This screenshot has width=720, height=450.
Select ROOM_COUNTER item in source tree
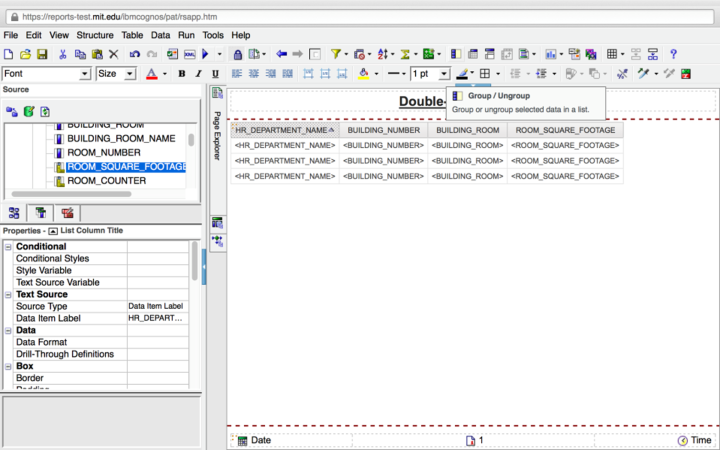pyautogui.click(x=106, y=181)
